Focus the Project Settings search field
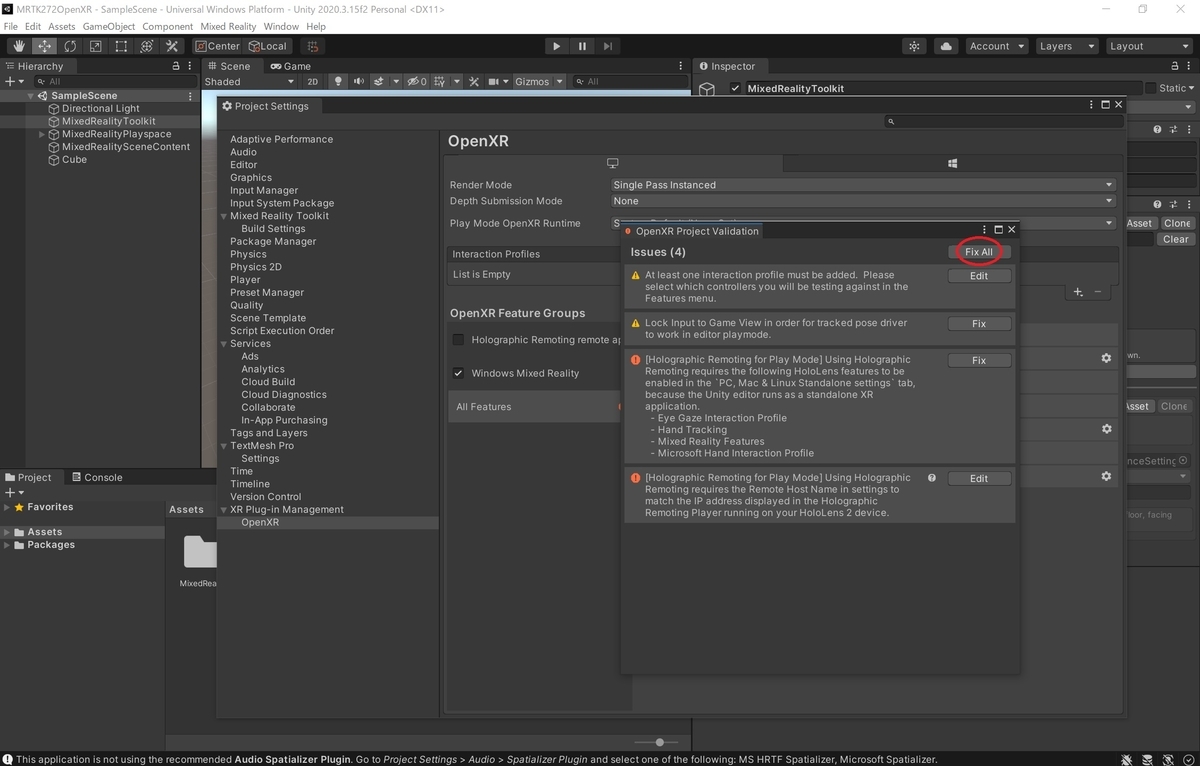The image size is (1200, 766). click(x=1003, y=122)
